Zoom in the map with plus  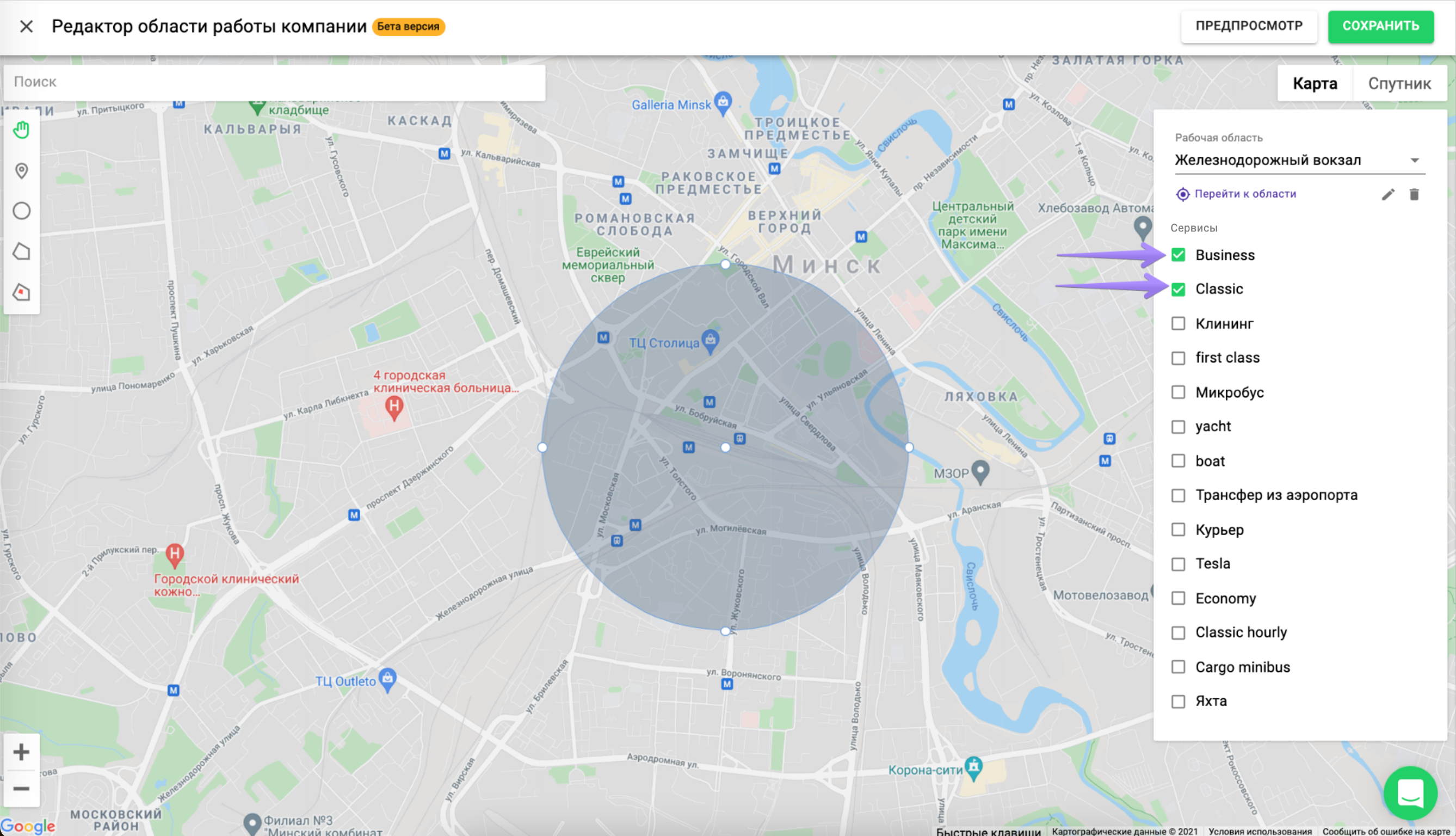point(21,752)
